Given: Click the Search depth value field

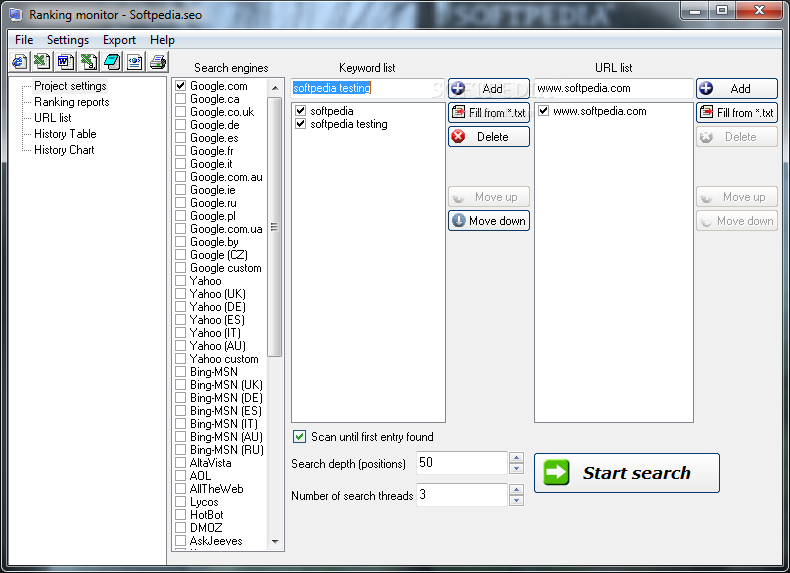Looking at the screenshot, I should pos(462,463).
